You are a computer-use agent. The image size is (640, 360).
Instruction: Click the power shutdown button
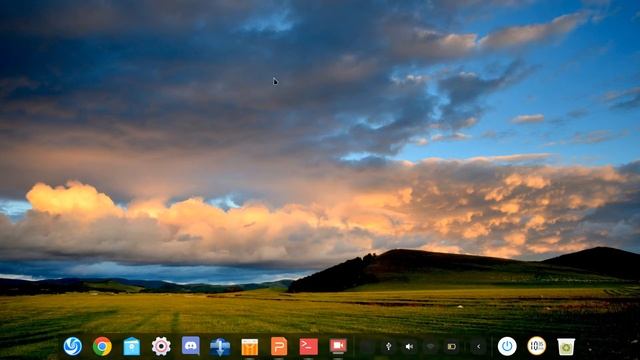(507, 346)
